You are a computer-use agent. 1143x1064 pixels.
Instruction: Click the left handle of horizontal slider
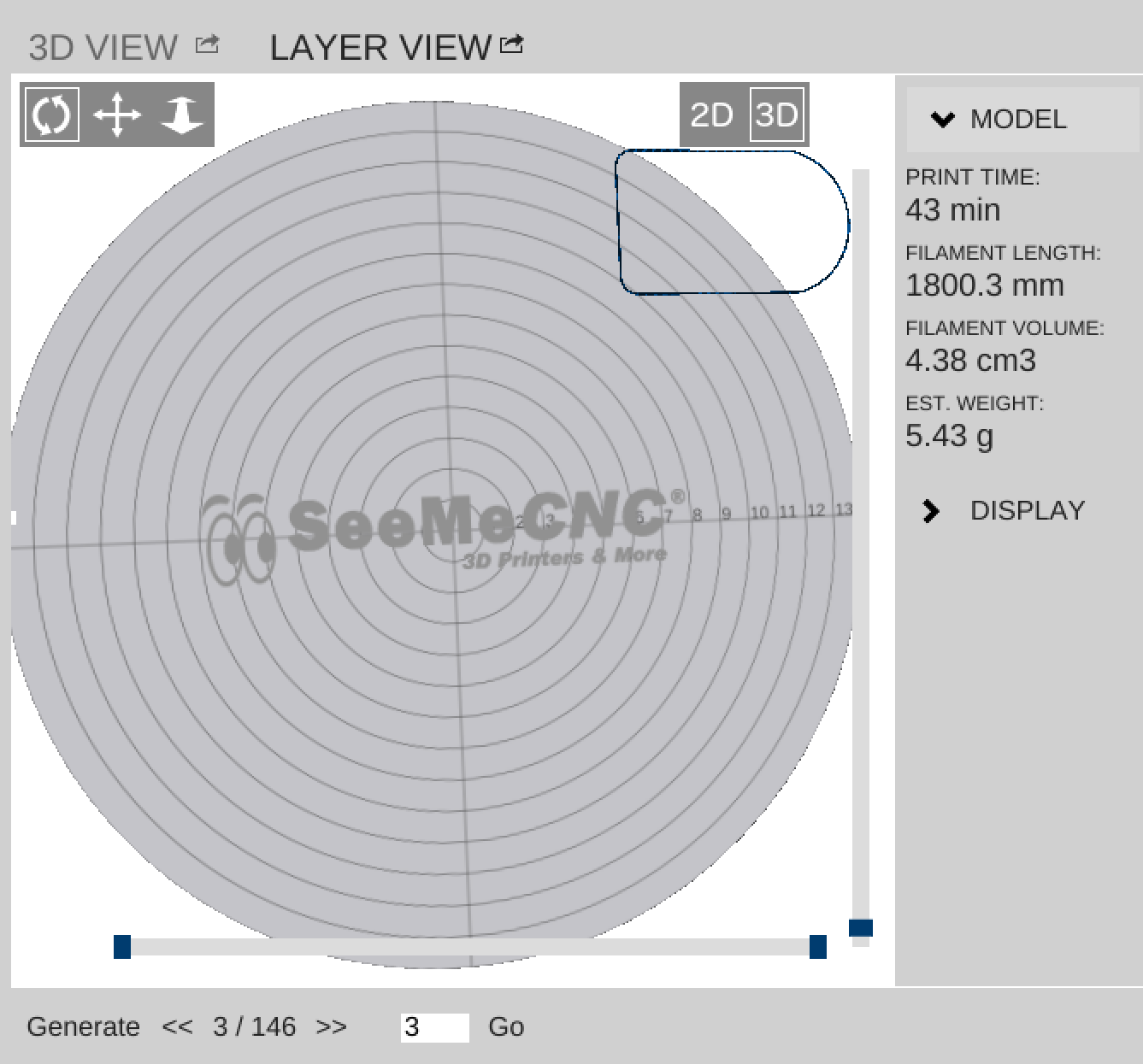[x=122, y=947]
